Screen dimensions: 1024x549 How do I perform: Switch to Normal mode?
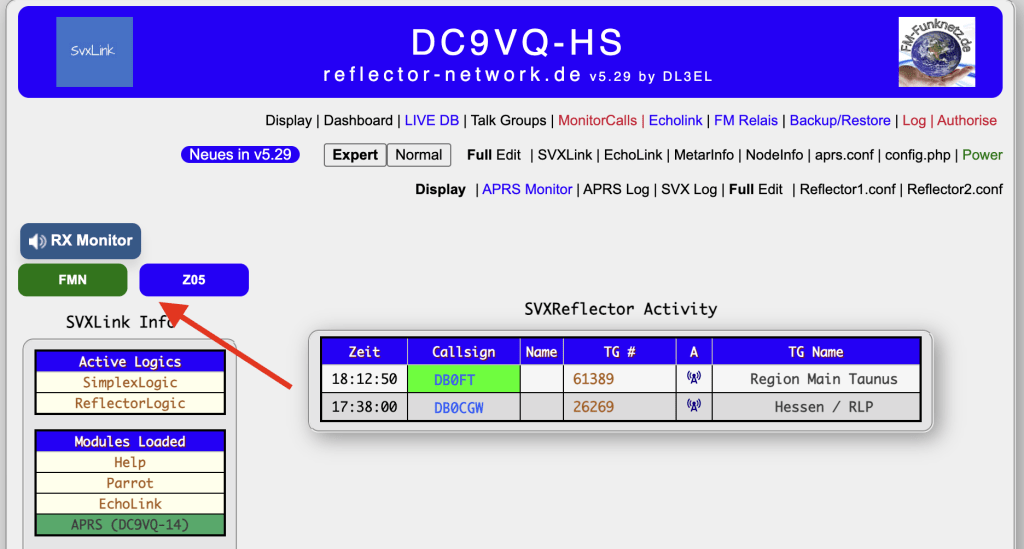pos(418,155)
